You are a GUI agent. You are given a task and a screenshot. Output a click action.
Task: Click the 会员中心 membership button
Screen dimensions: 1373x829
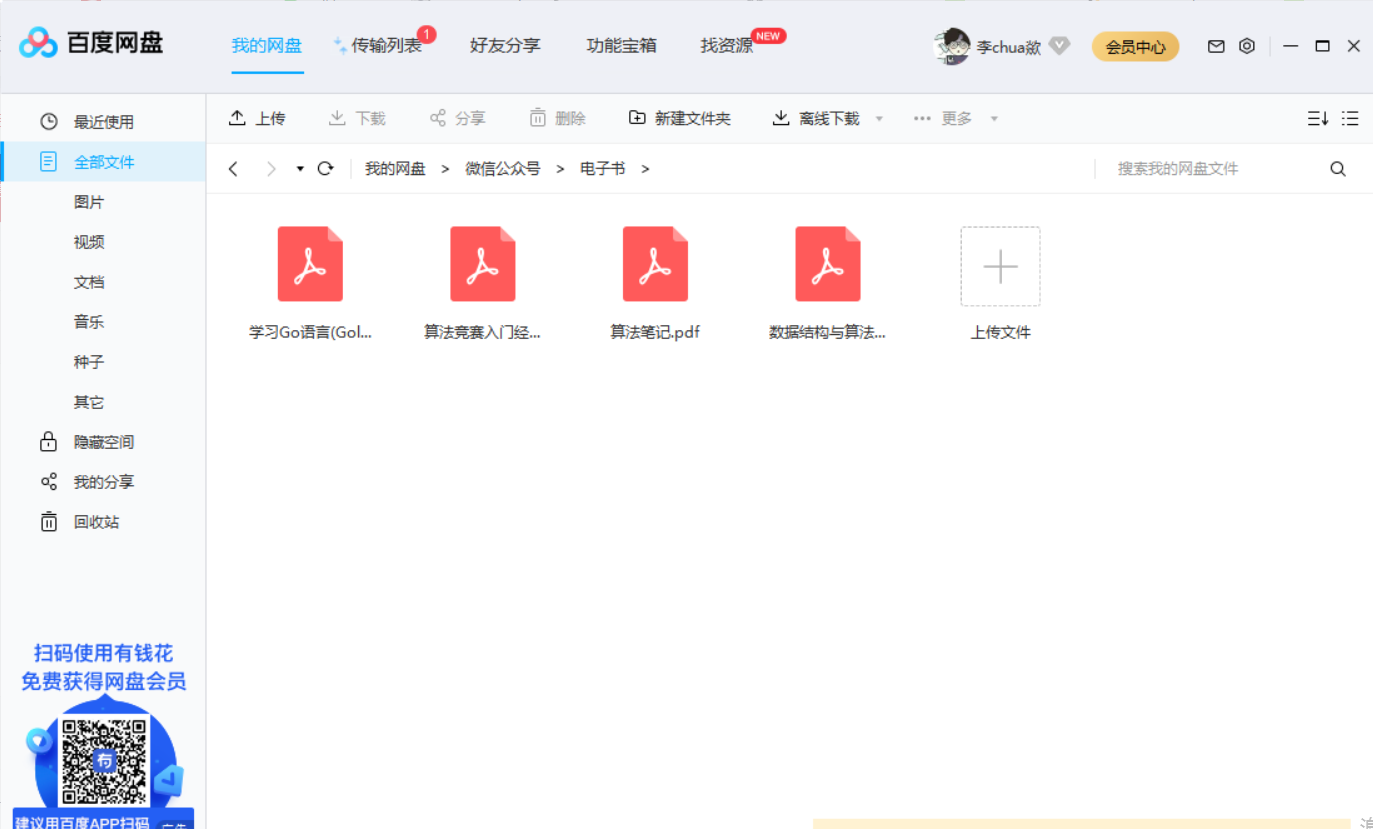coord(1135,46)
